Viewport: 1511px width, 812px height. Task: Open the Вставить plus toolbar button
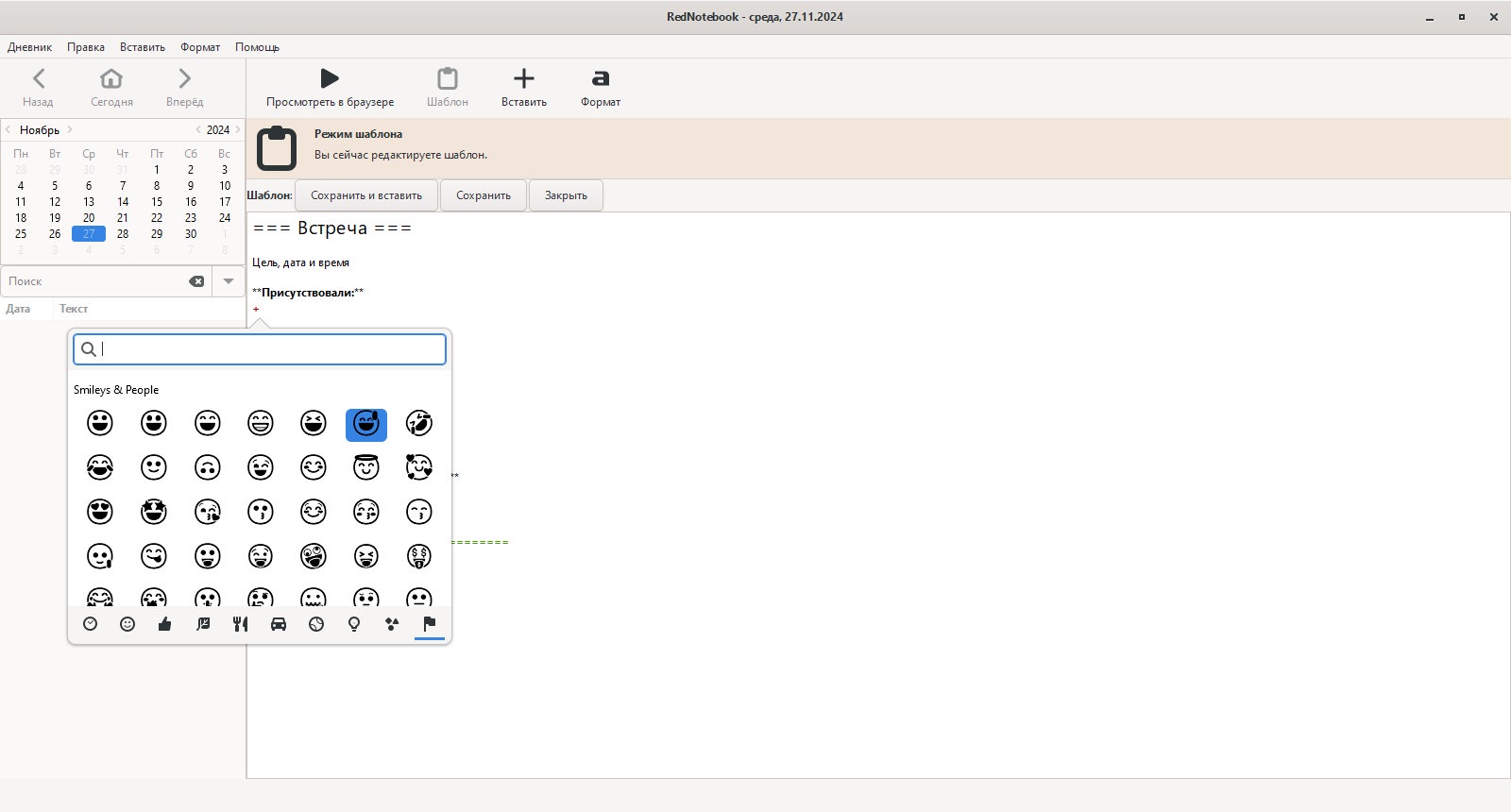click(524, 88)
